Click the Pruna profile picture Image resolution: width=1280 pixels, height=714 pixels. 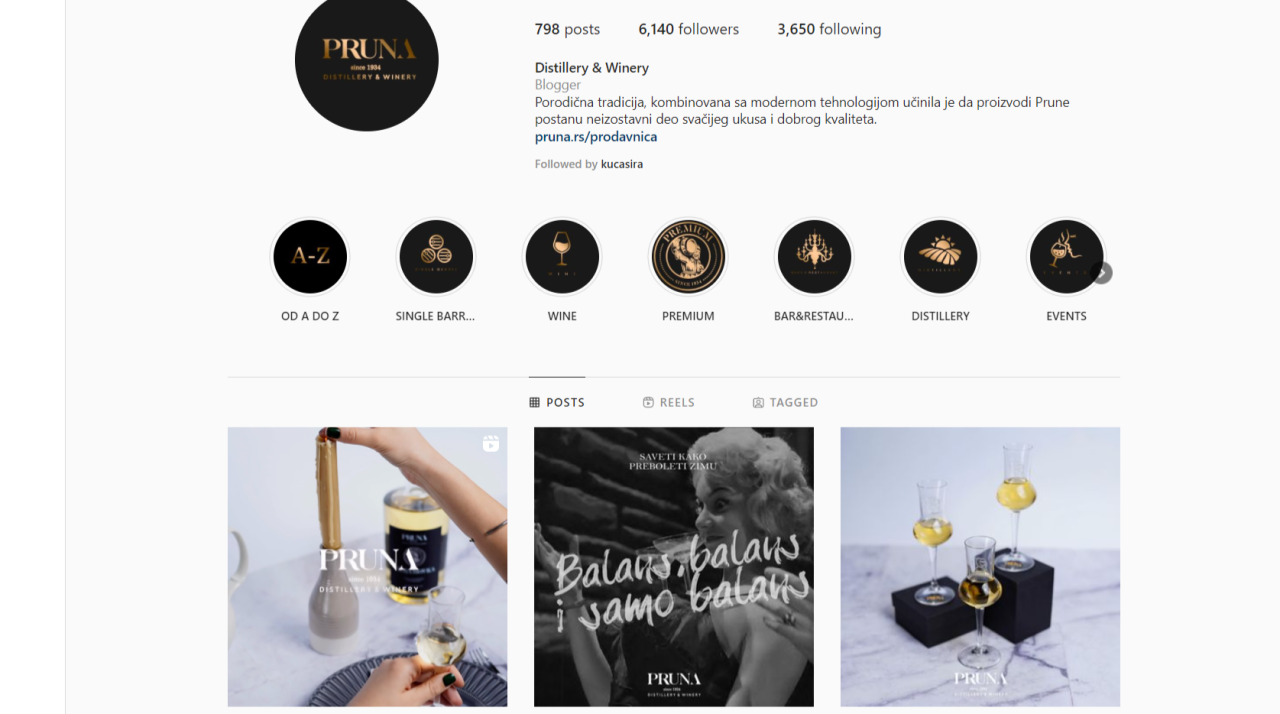pyautogui.click(x=367, y=60)
